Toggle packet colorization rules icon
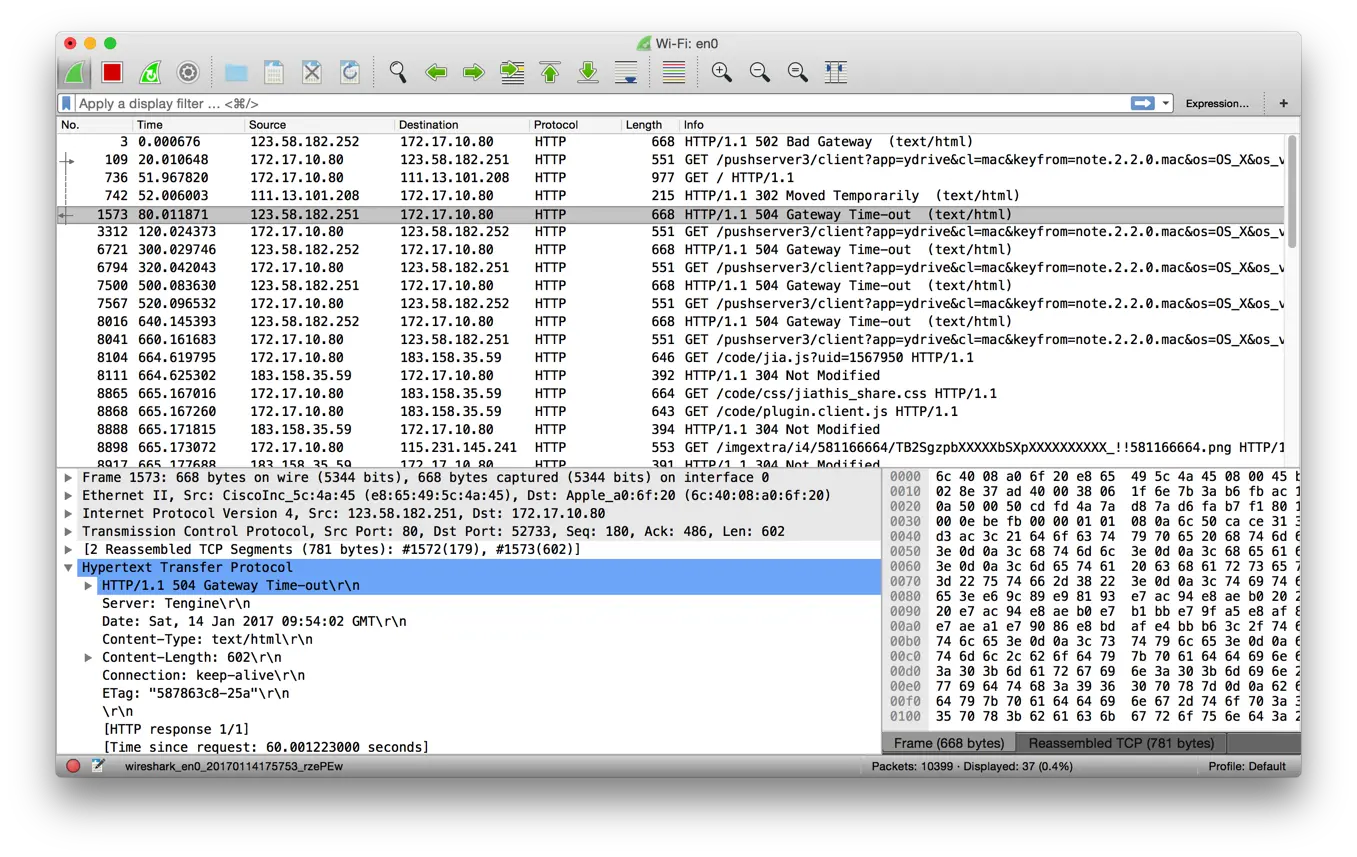The height and width of the screenshot is (857, 1357). (x=674, y=72)
